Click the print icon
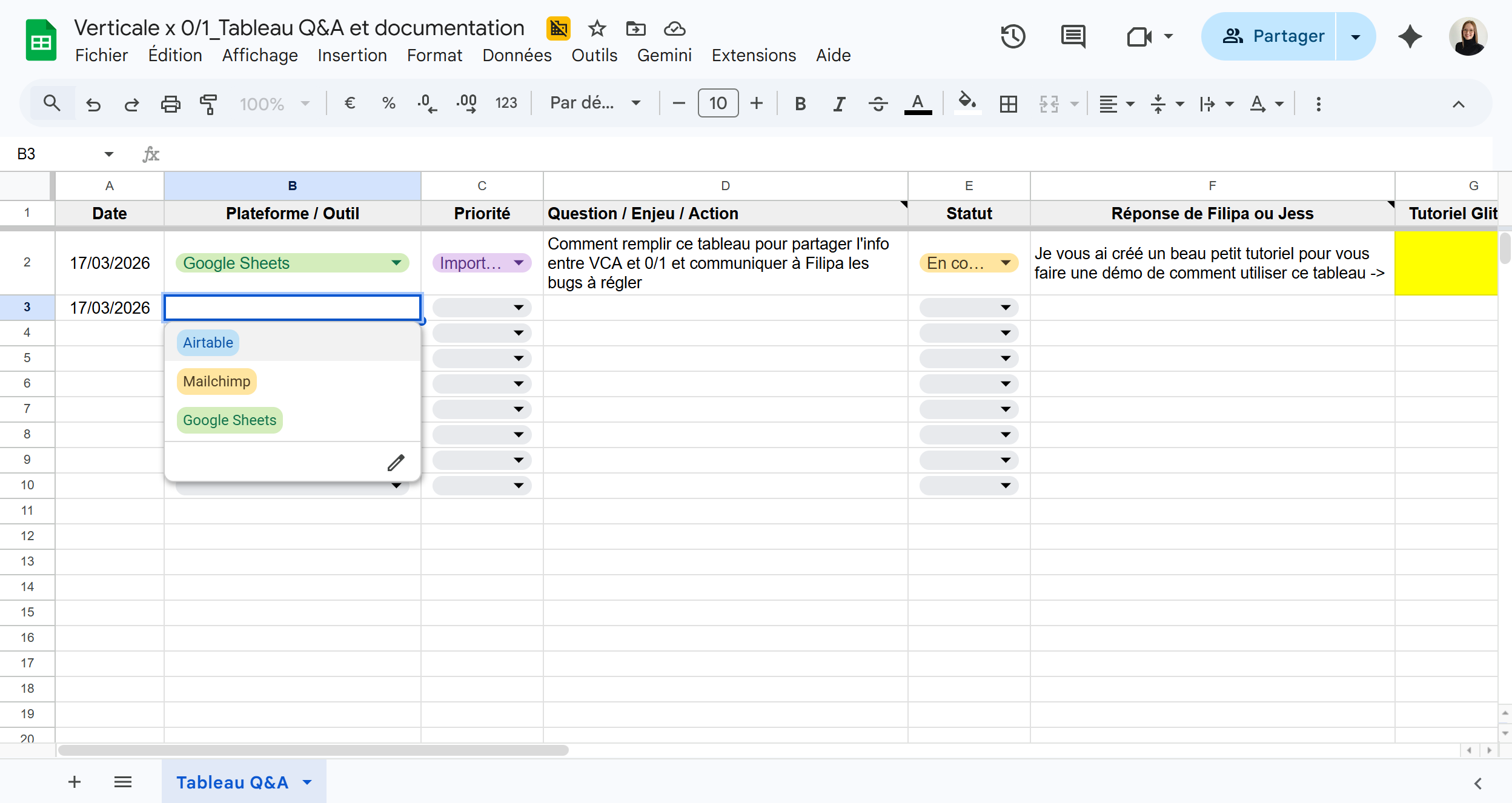This screenshot has height=803, width=1512. [x=170, y=104]
